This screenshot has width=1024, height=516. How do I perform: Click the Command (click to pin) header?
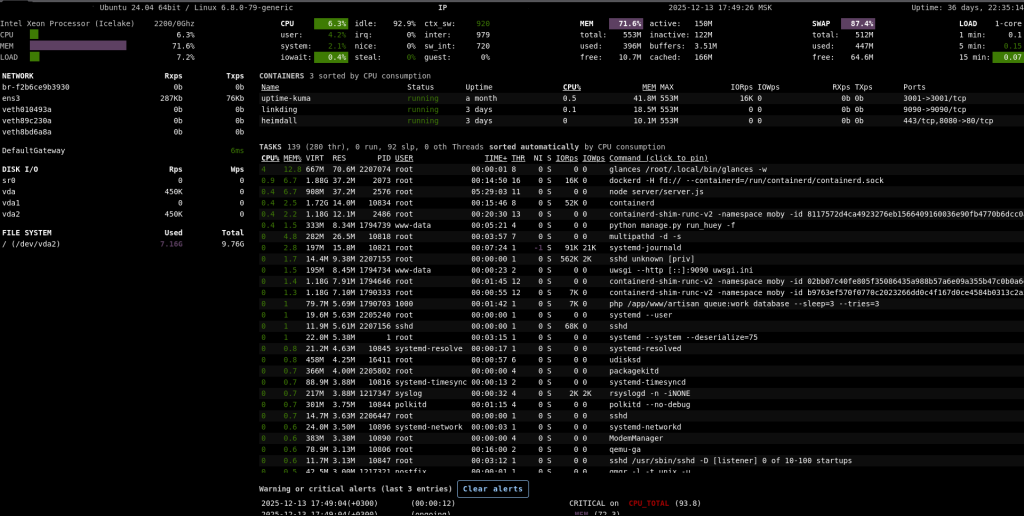tap(659, 158)
